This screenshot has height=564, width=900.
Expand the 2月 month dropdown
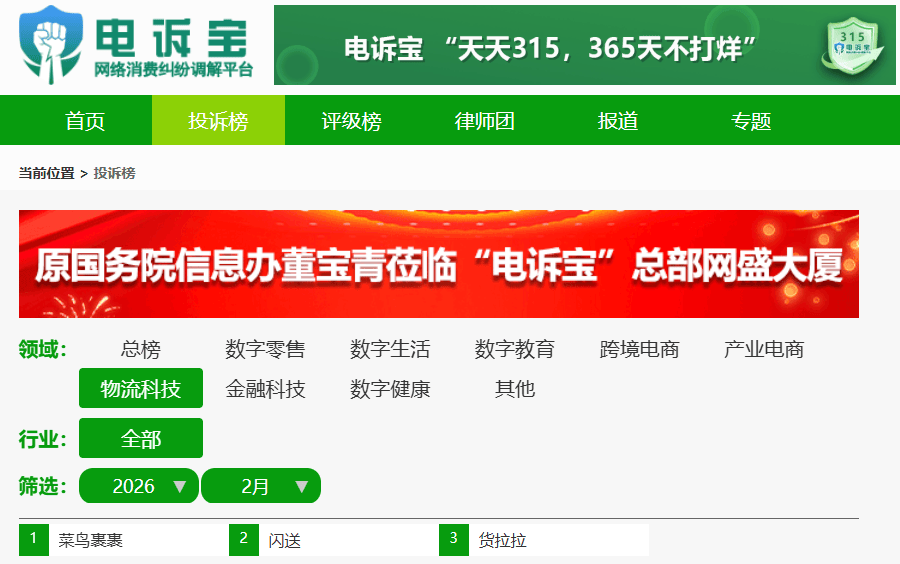261,486
